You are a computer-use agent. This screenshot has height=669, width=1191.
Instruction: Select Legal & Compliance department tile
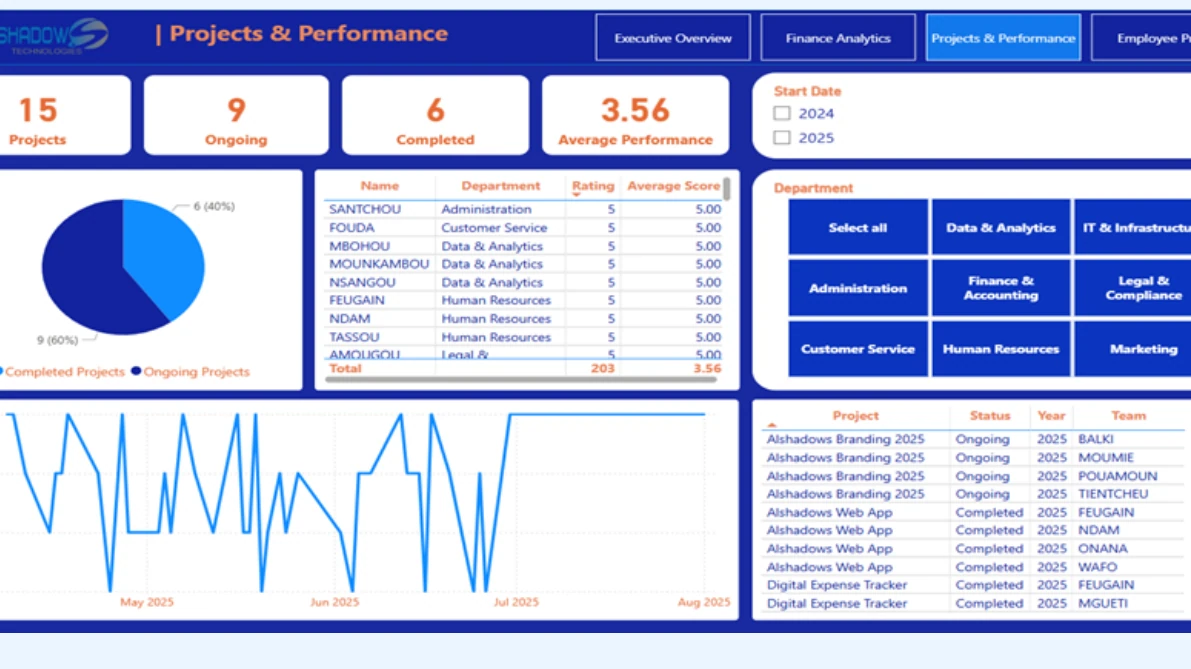(1133, 288)
